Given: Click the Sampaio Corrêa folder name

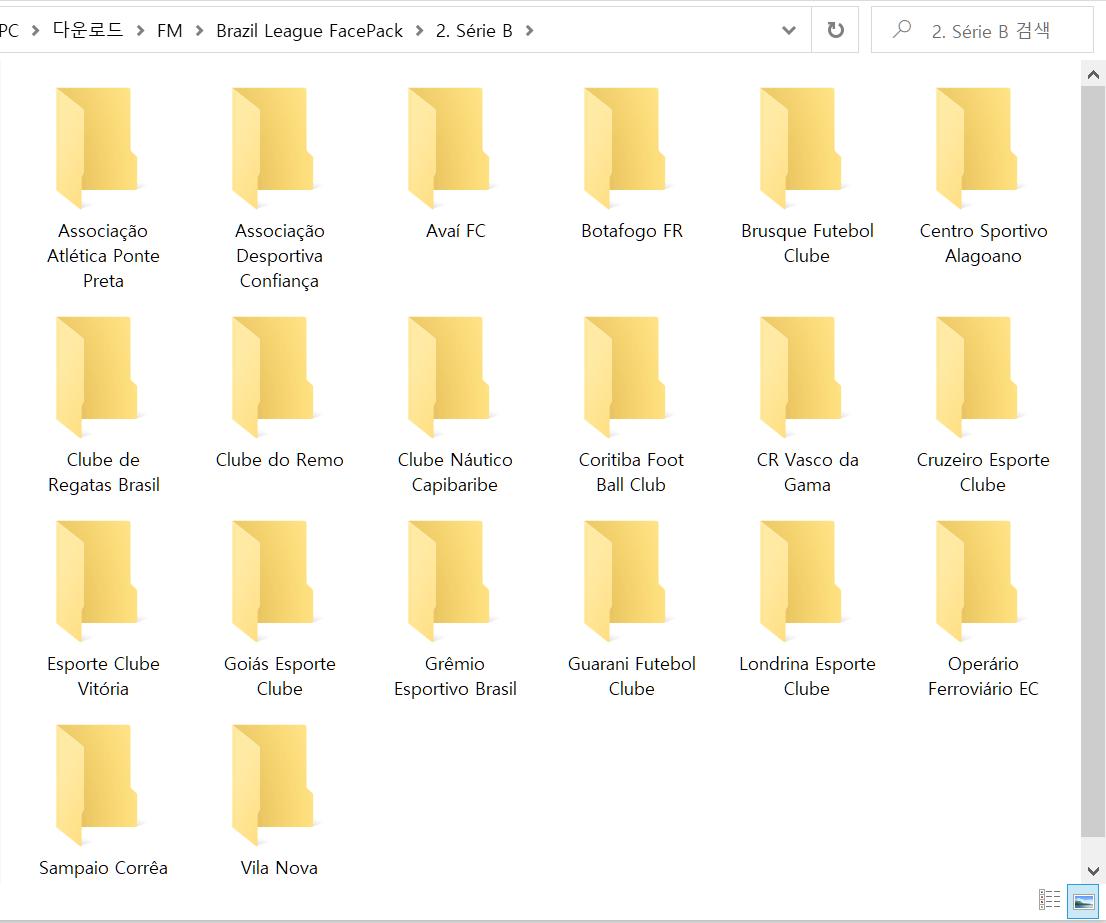Looking at the screenshot, I should [103, 868].
